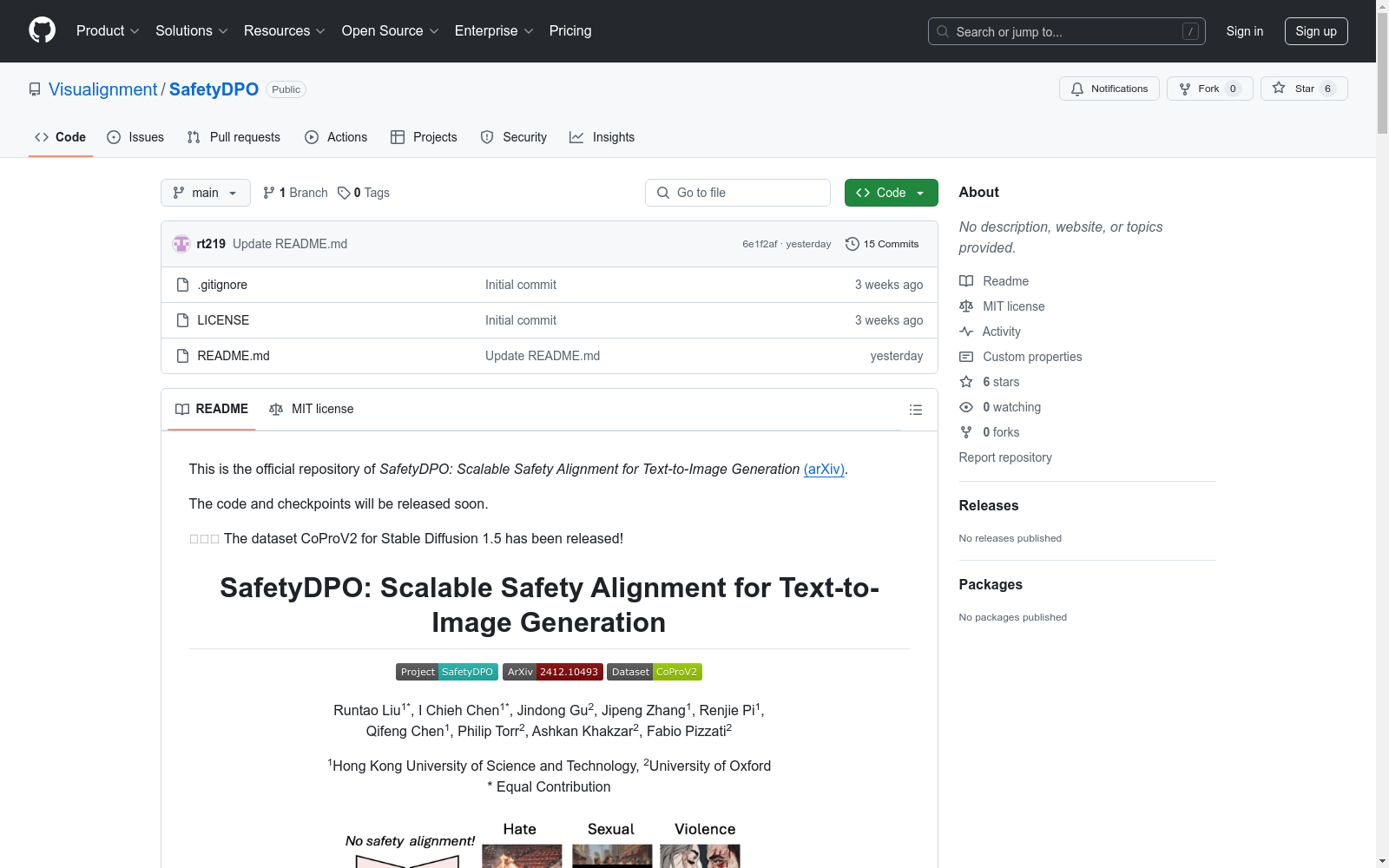
Task: Click the Sign in link
Action: pos(1245,31)
